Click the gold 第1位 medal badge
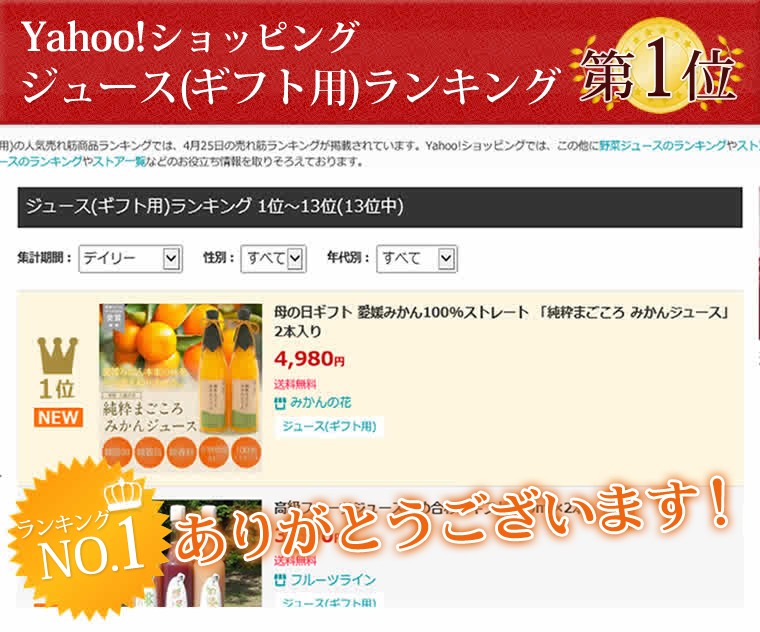Screen dimensions: 760x632 click(660, 72)
